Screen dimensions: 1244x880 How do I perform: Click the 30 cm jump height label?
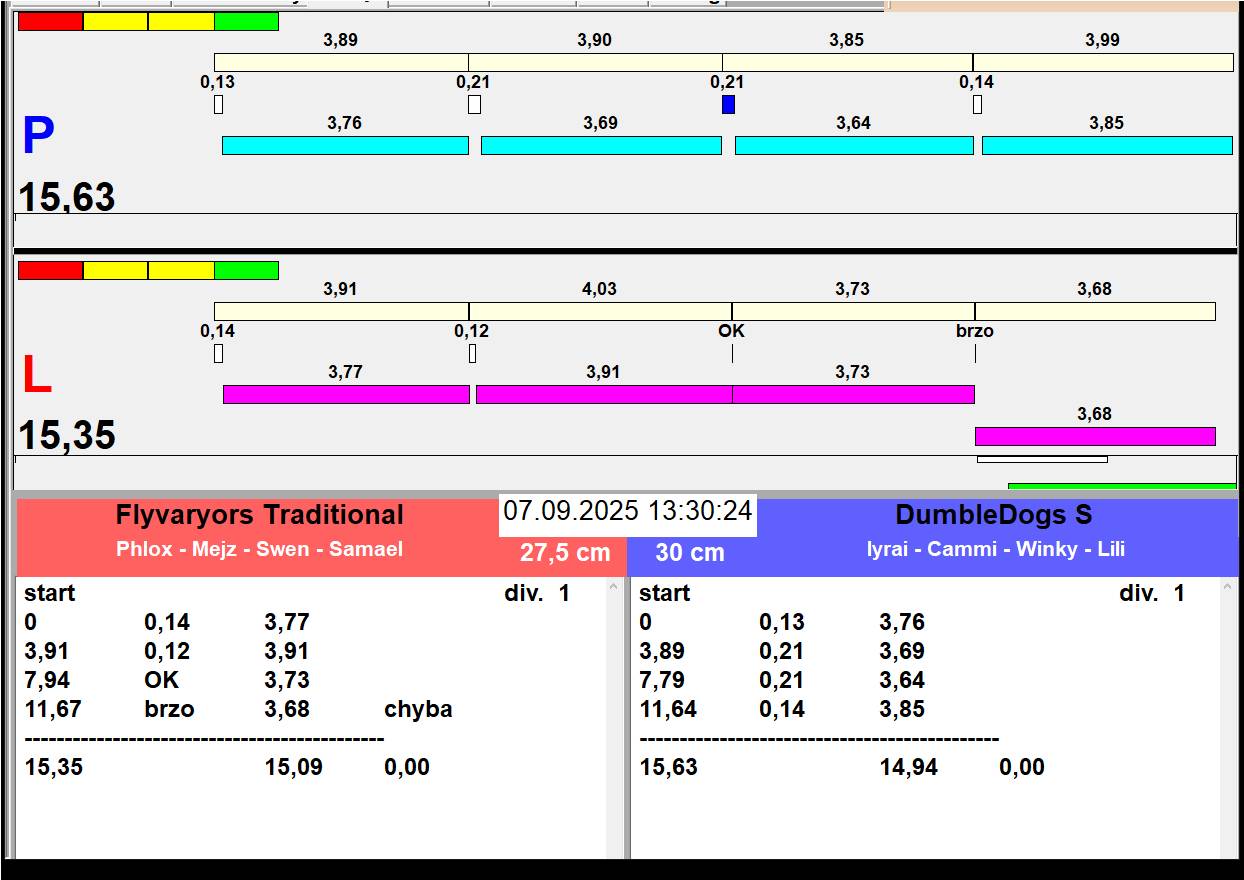pyautogui.click(x=690, y=552)
